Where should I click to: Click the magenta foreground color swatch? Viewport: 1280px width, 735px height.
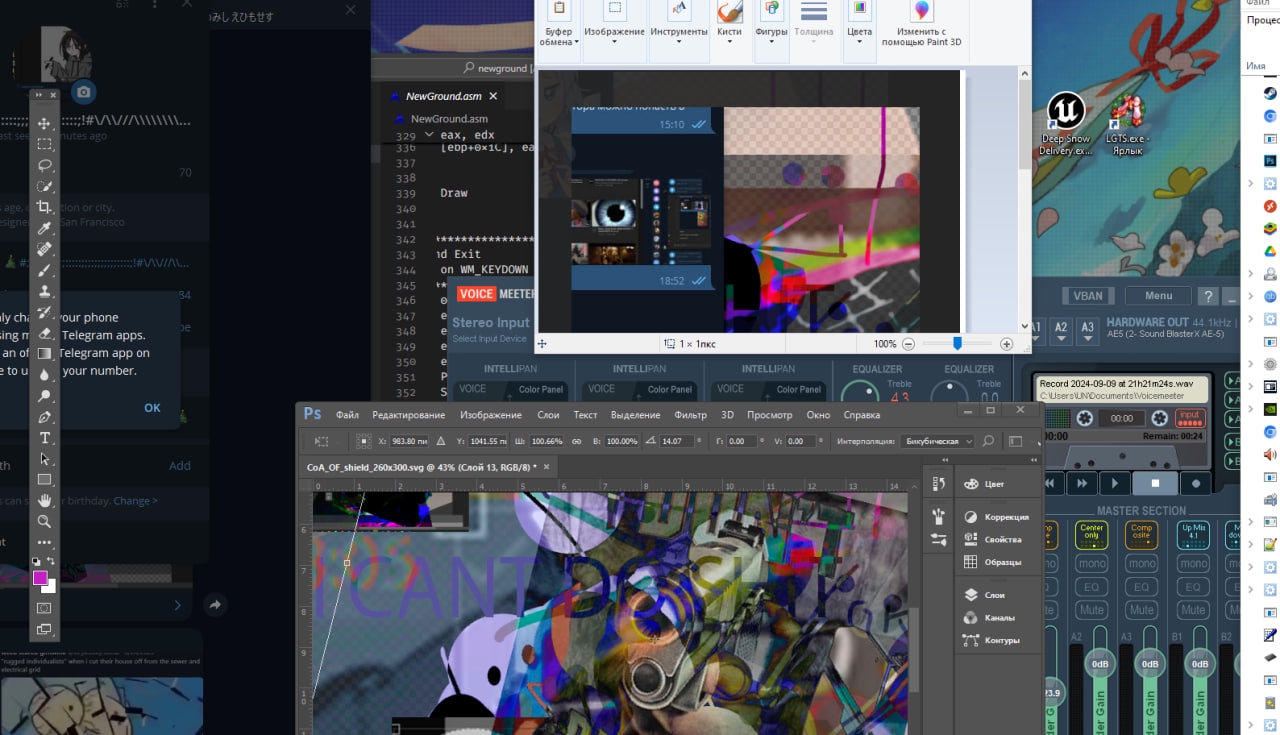tap(40, 578)
